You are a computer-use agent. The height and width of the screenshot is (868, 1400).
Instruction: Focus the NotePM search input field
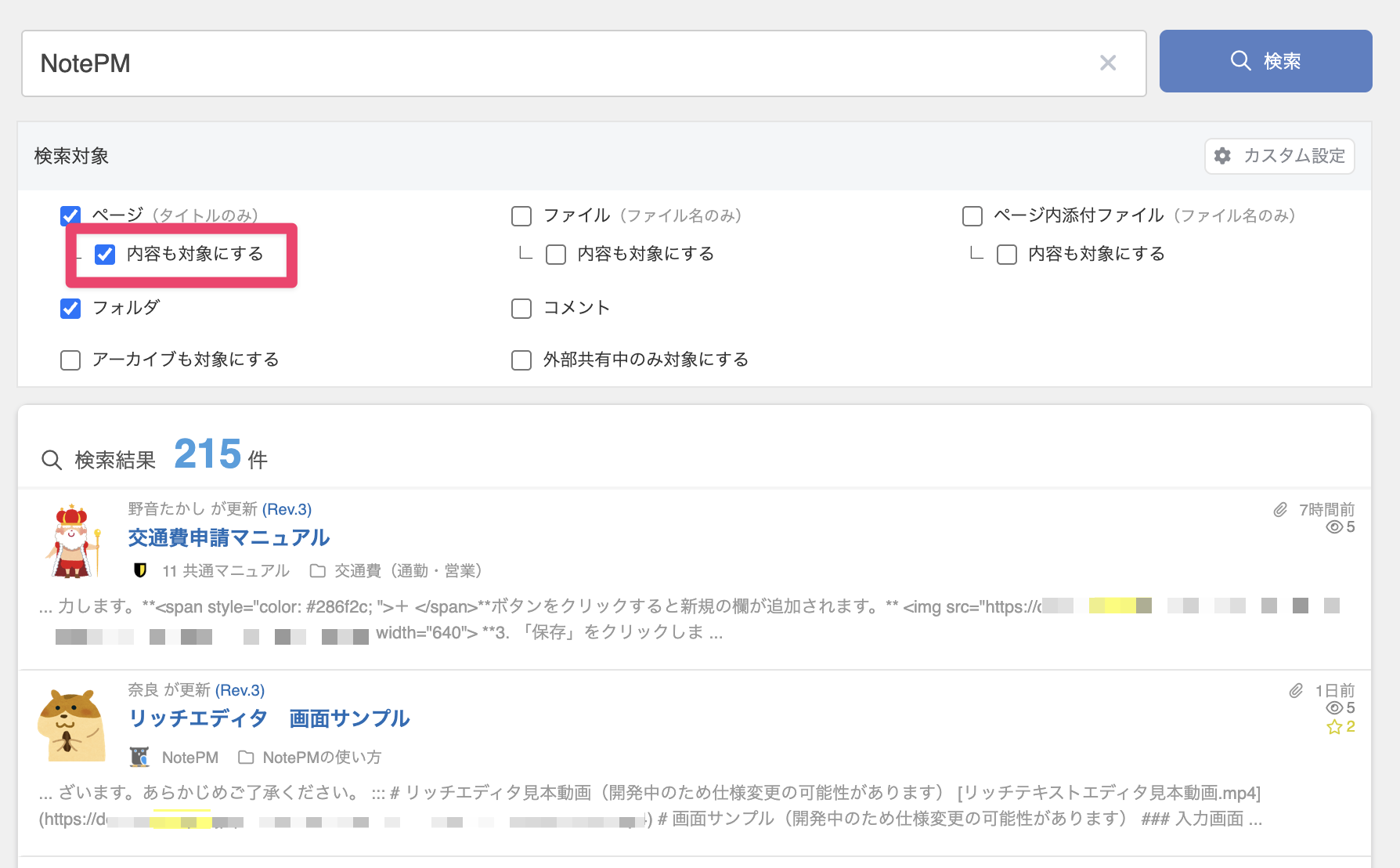coord(583,63)
